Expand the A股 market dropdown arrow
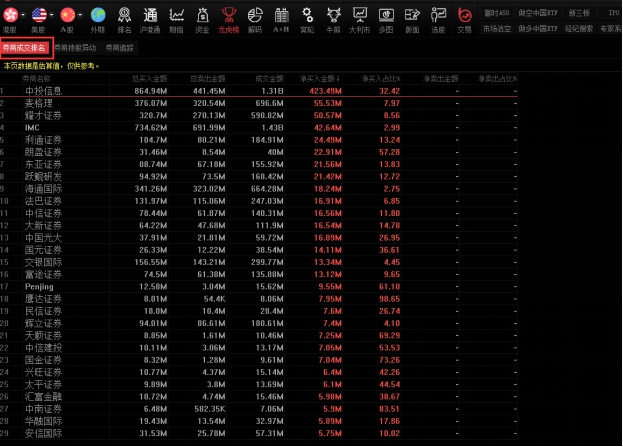This screenshot has width=623, height=447. coord(81,14)
